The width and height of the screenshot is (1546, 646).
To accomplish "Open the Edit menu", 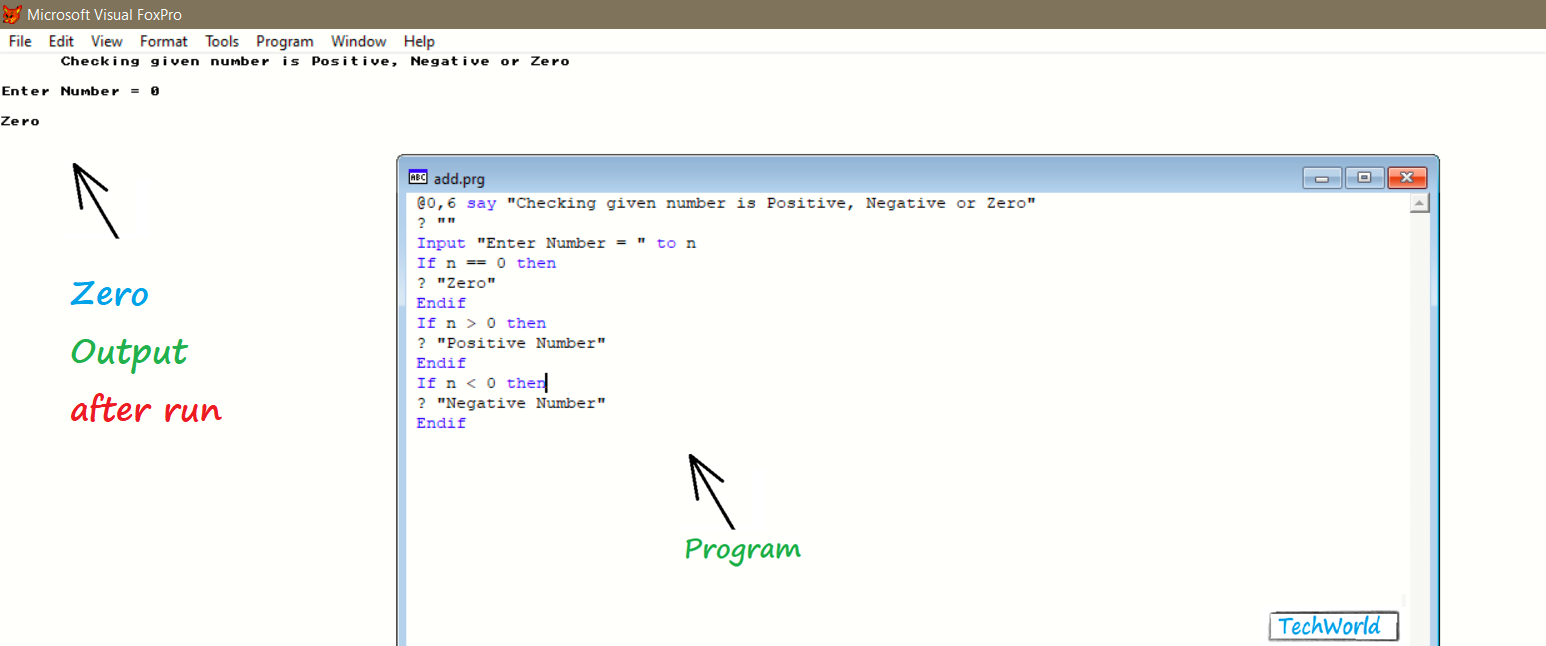I will click(60, 41).
